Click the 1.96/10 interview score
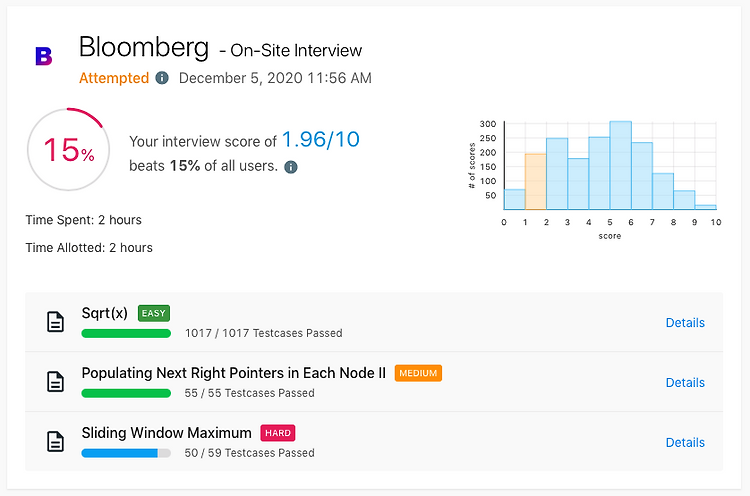 (320, 139)
